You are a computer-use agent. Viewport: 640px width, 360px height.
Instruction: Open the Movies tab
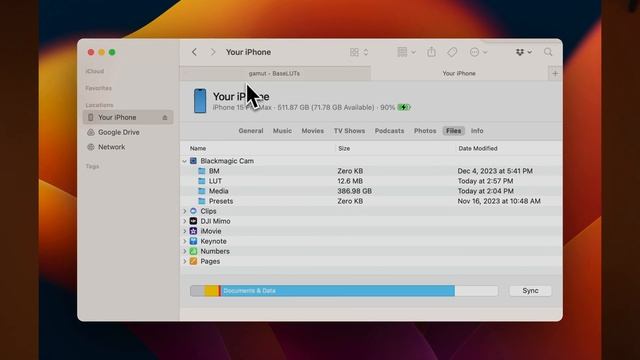coord(313,131)
